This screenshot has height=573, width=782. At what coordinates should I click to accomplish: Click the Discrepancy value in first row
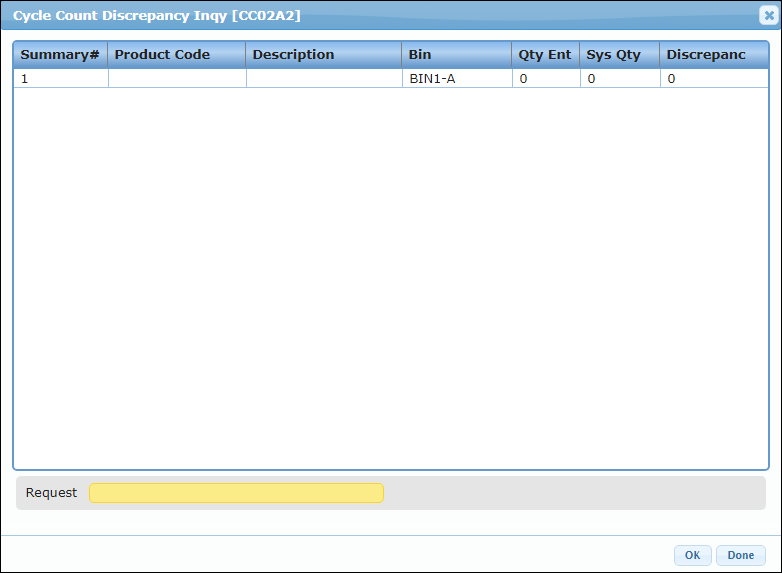[x=712, y=78]
